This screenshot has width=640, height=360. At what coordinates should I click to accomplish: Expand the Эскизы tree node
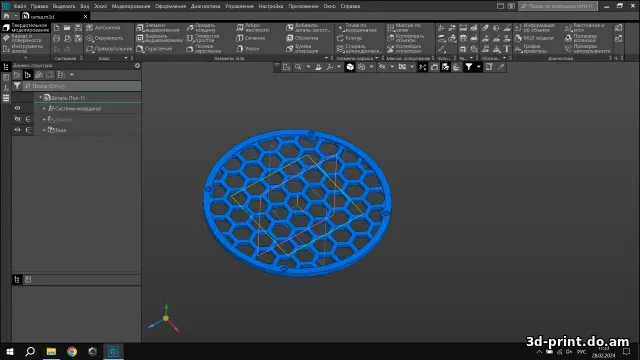[x=44, y=119]
